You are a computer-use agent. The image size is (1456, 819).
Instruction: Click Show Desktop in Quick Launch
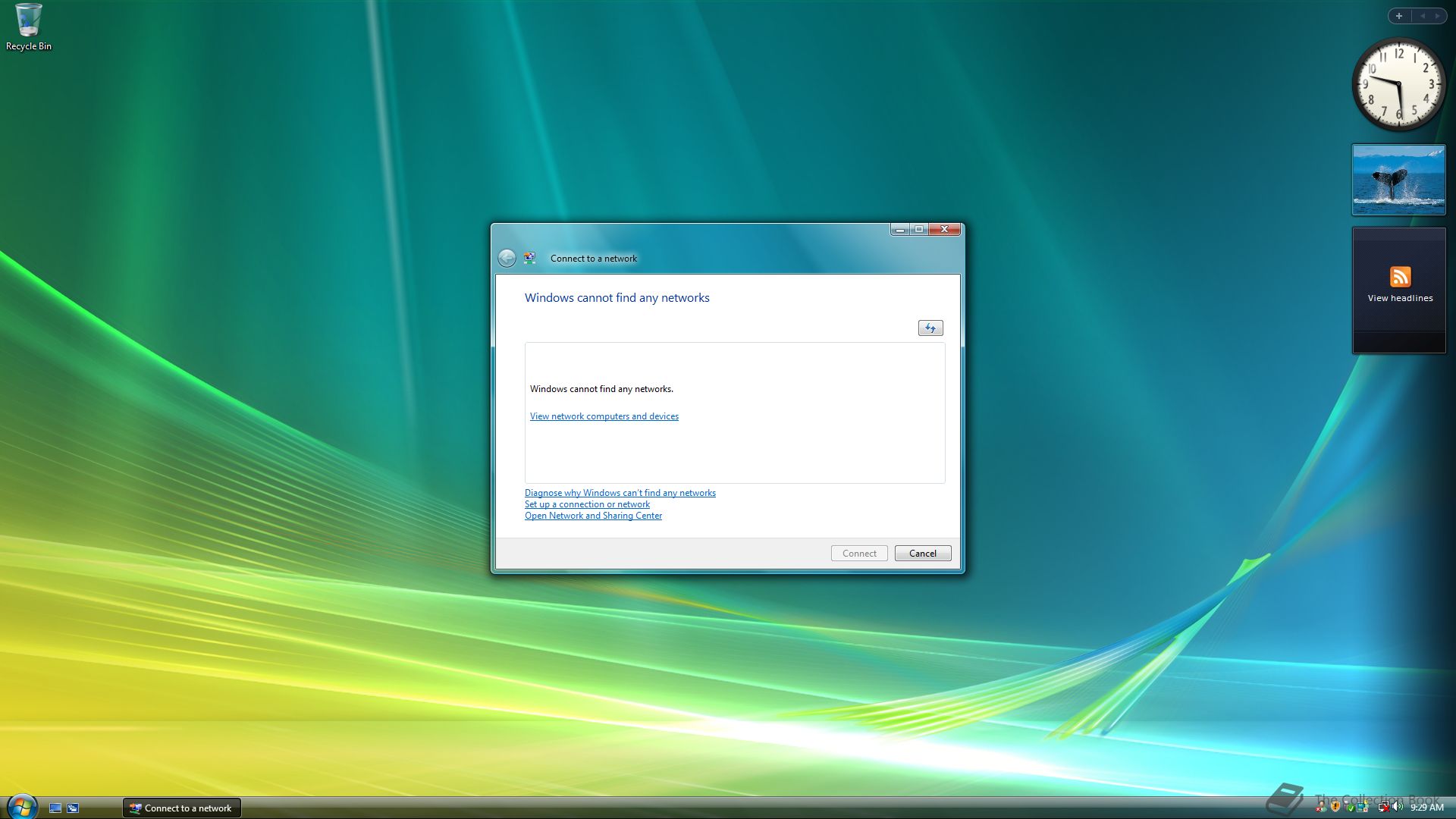point(55,808)
